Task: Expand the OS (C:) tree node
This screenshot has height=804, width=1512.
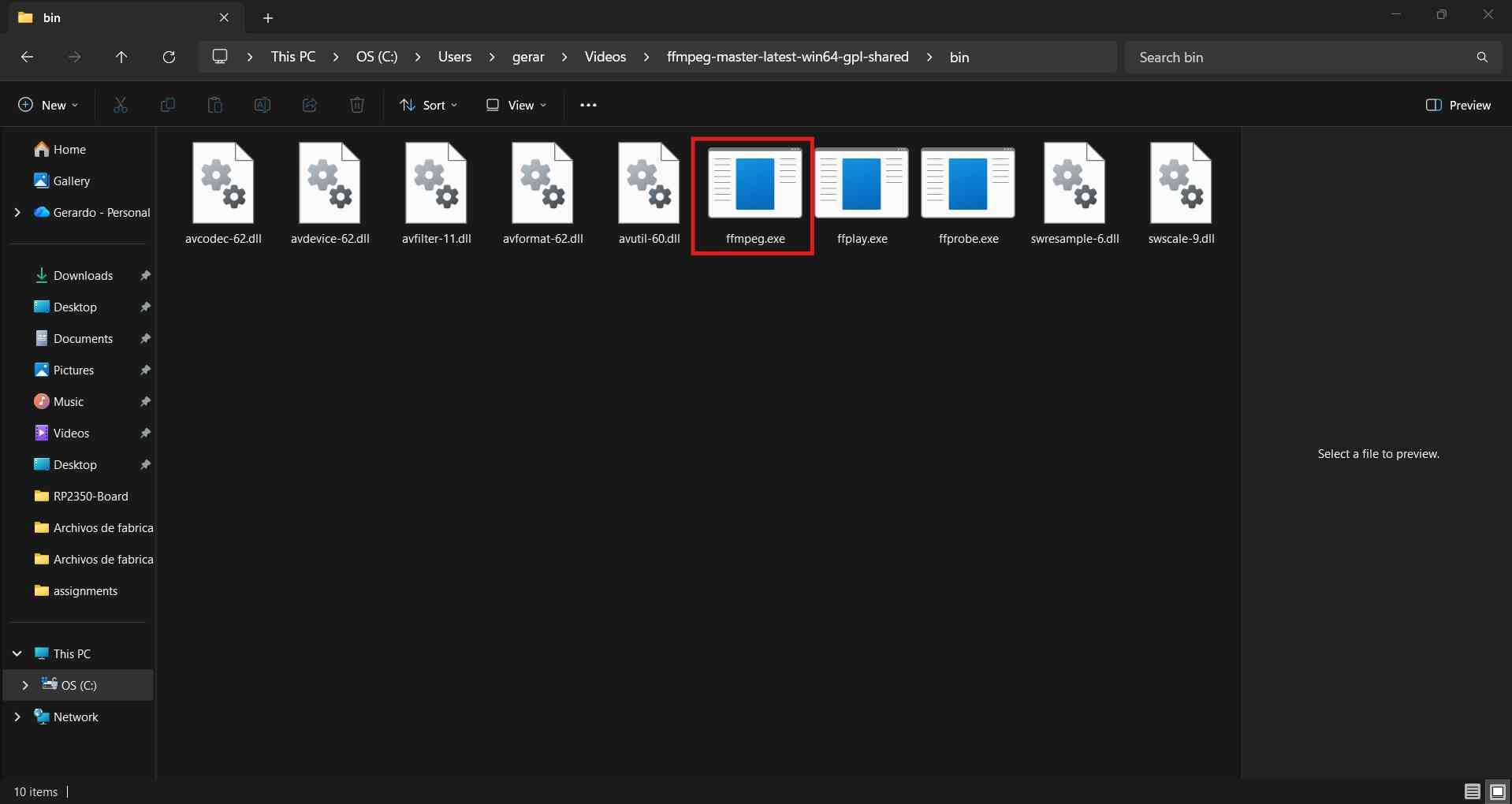Action: (25, 685)
